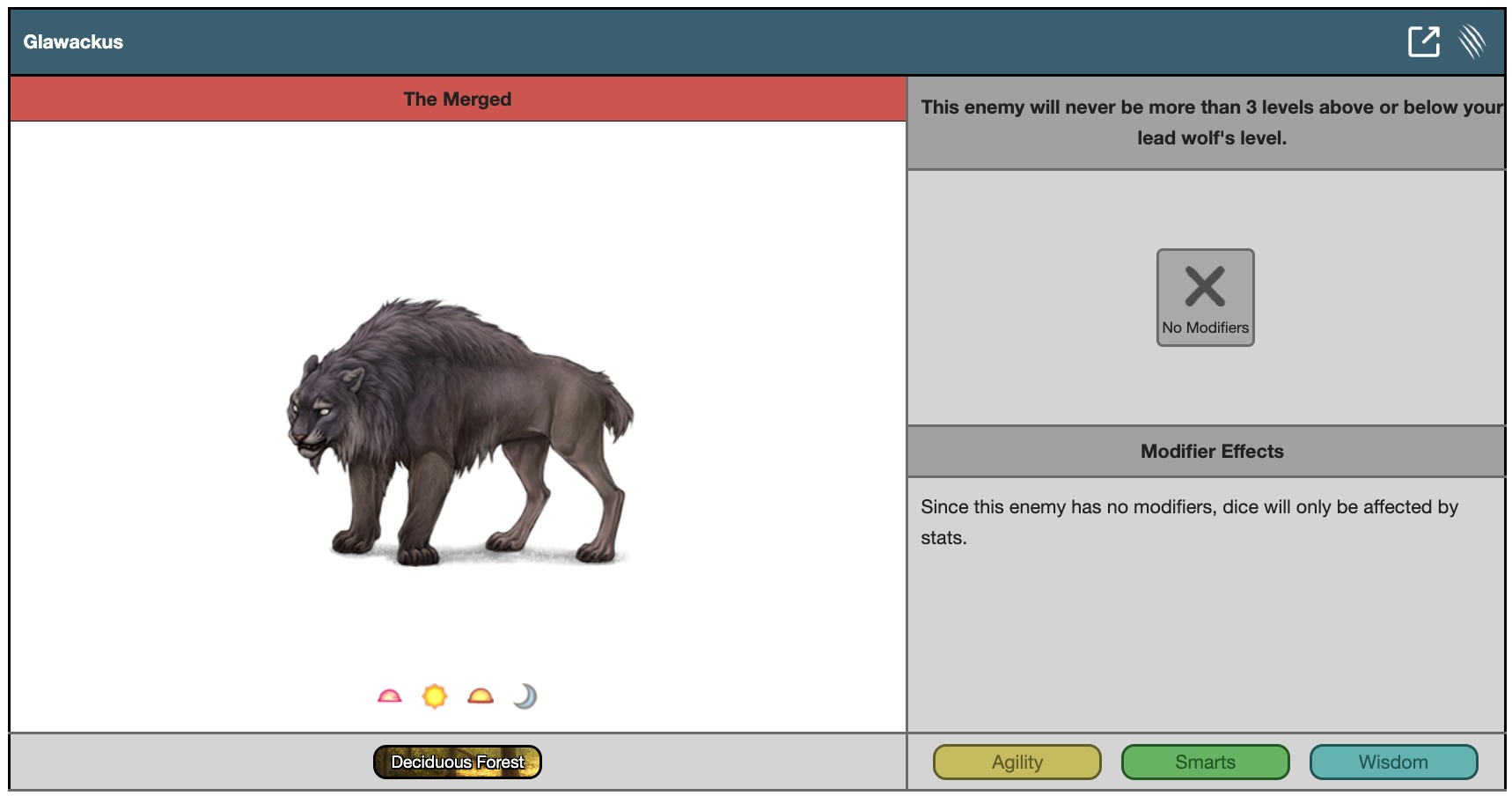Click the Deciduous Forest biome badge
The image size is (1512, 803).
457,762
